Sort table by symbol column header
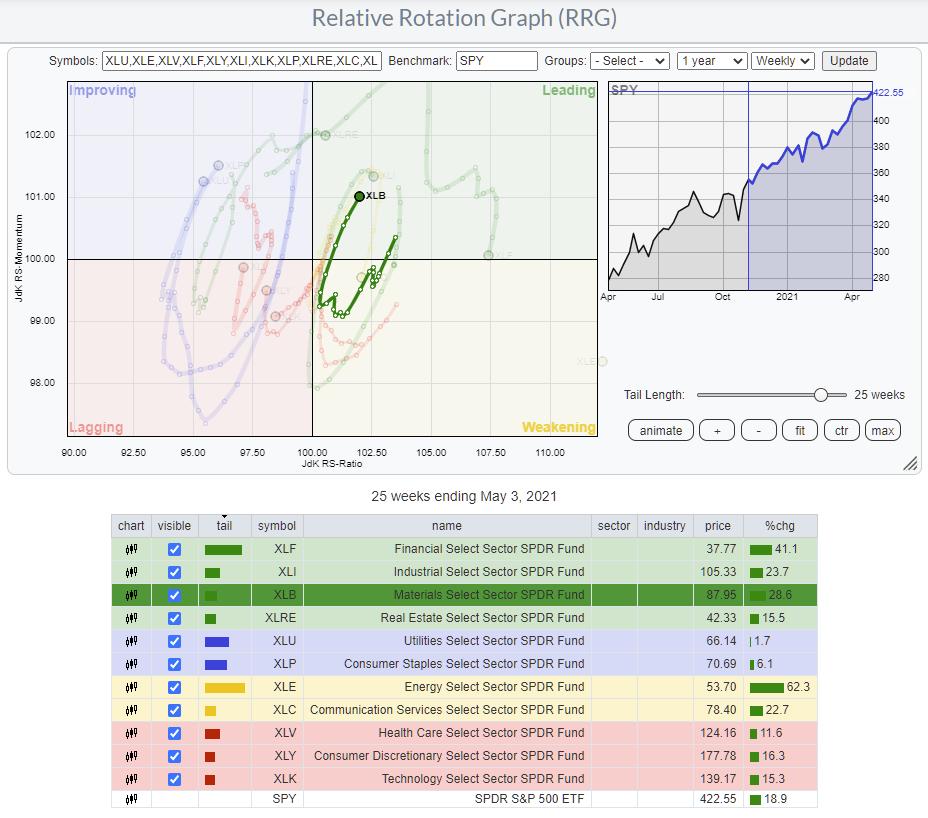928x818 pixels. click(x=276, y=526)
